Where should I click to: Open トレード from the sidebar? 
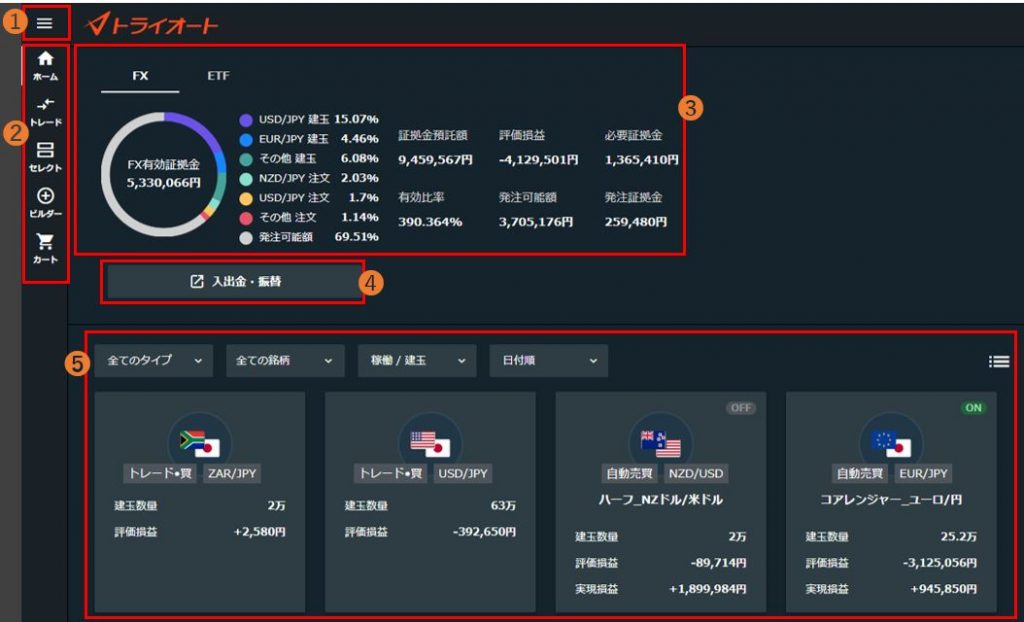point(45,112)
